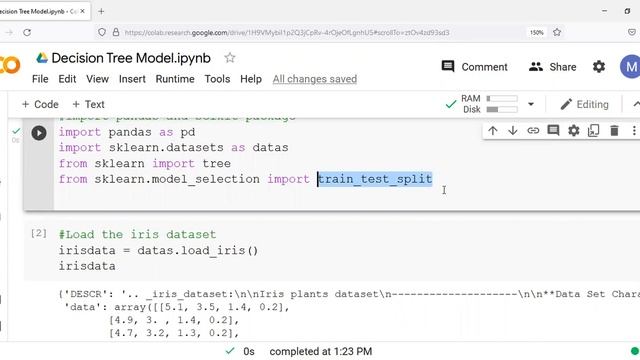Select the cell [2] execution counter
Screen dimensions: 640x360
[39, 233]
